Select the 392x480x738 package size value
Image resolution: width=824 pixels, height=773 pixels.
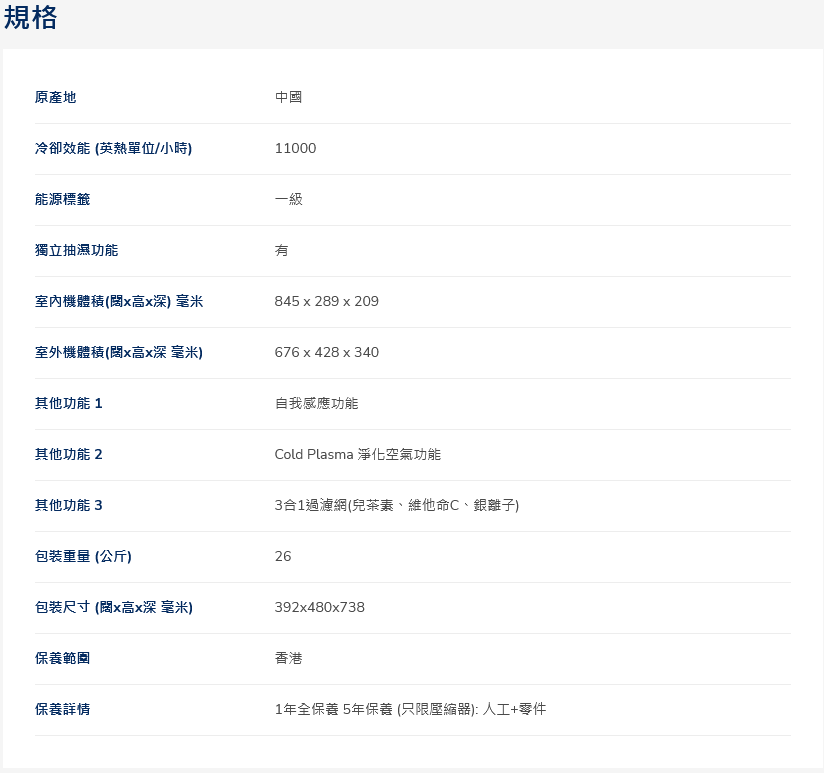[x=319, y=607]
